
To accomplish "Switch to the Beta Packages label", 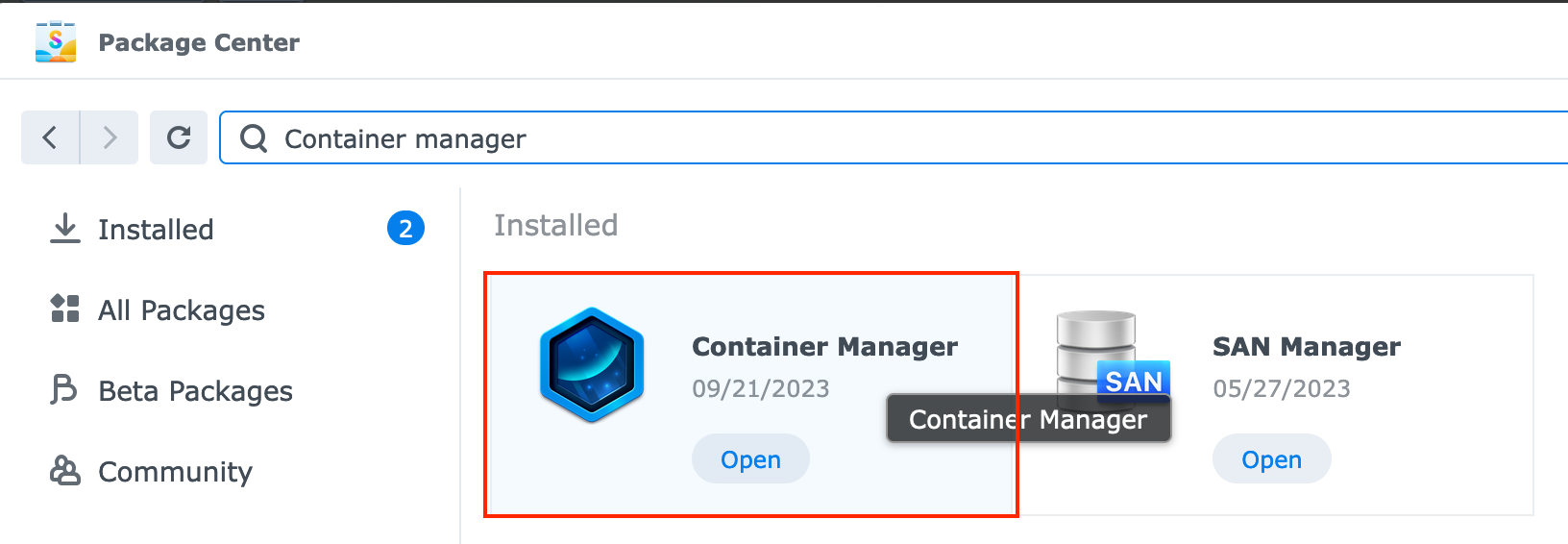I will click(x=195, y=391).
